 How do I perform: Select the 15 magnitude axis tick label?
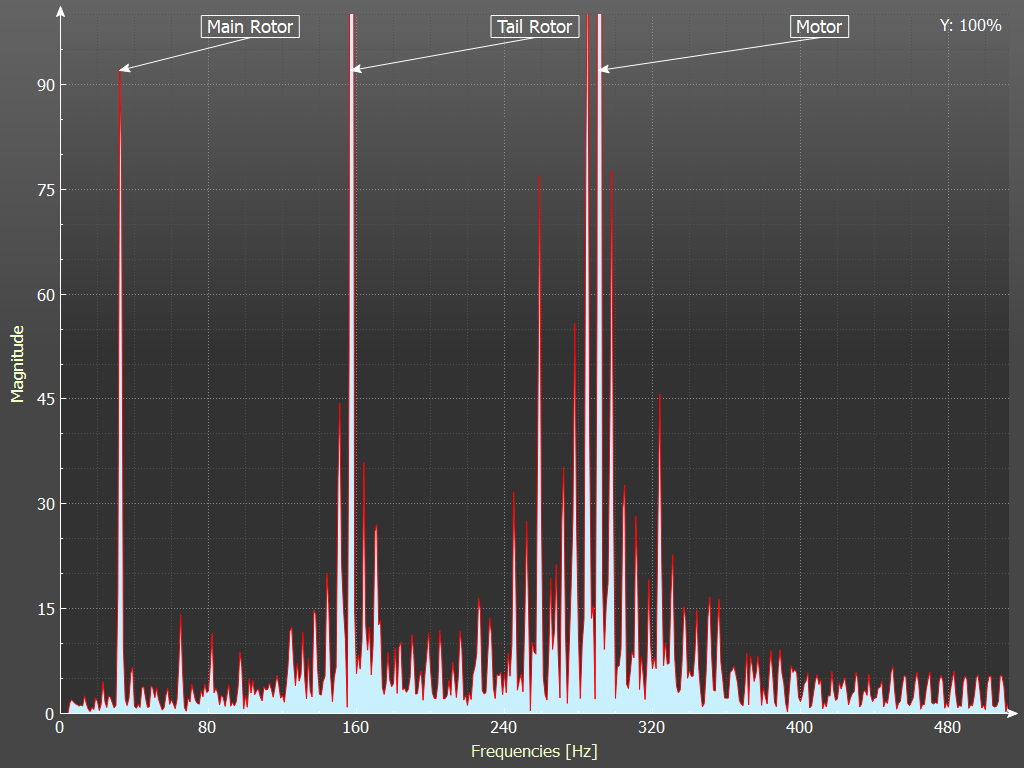43,609
